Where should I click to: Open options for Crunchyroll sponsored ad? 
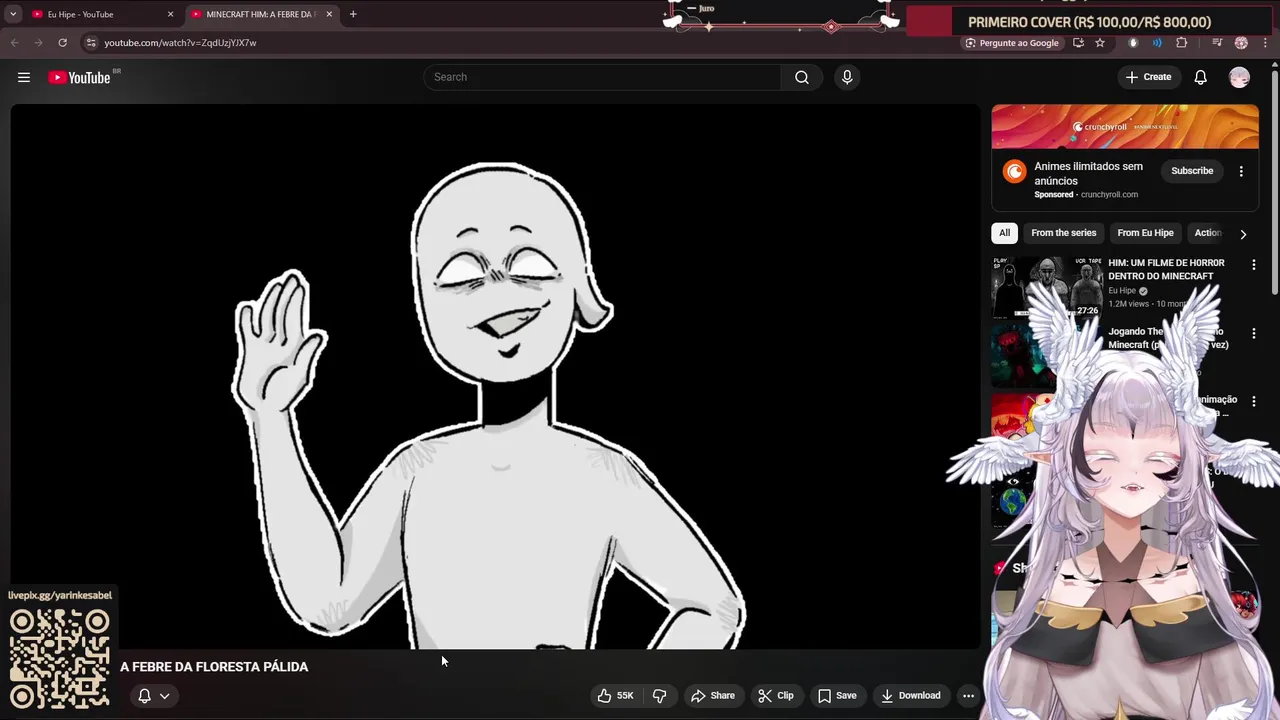(x=1241, y=171)
